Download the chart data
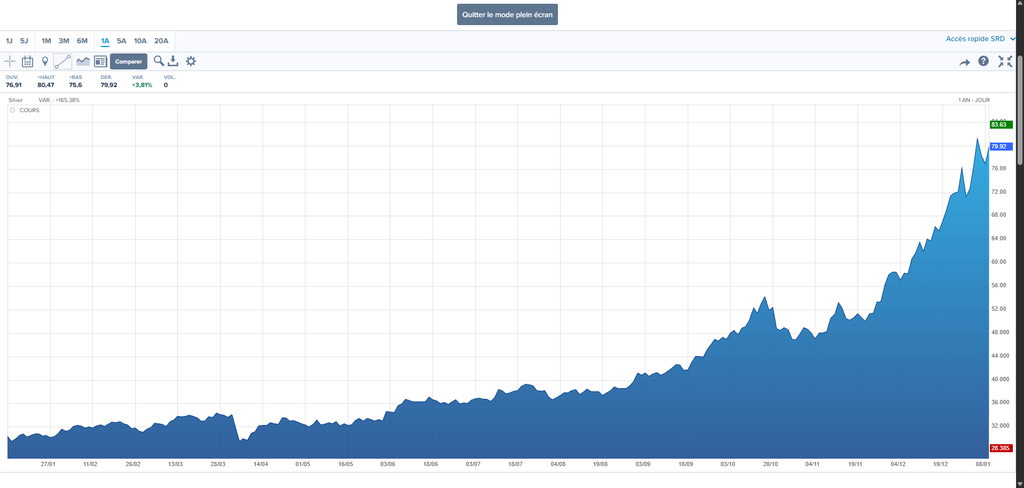This screenshot has width=1024, height=488. 173,62
